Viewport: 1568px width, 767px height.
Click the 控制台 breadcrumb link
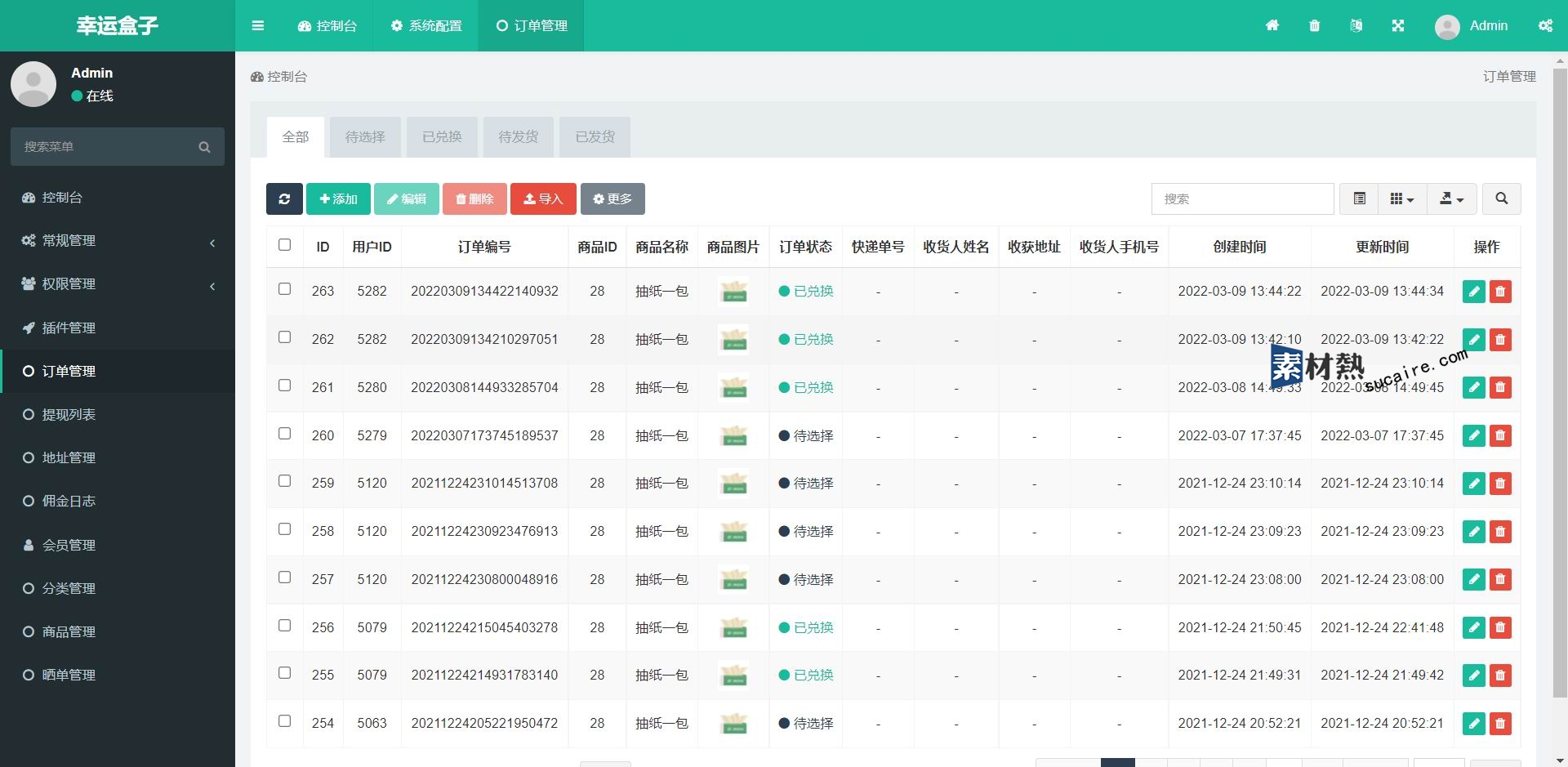pyautogui.click(x=279, y=77)
